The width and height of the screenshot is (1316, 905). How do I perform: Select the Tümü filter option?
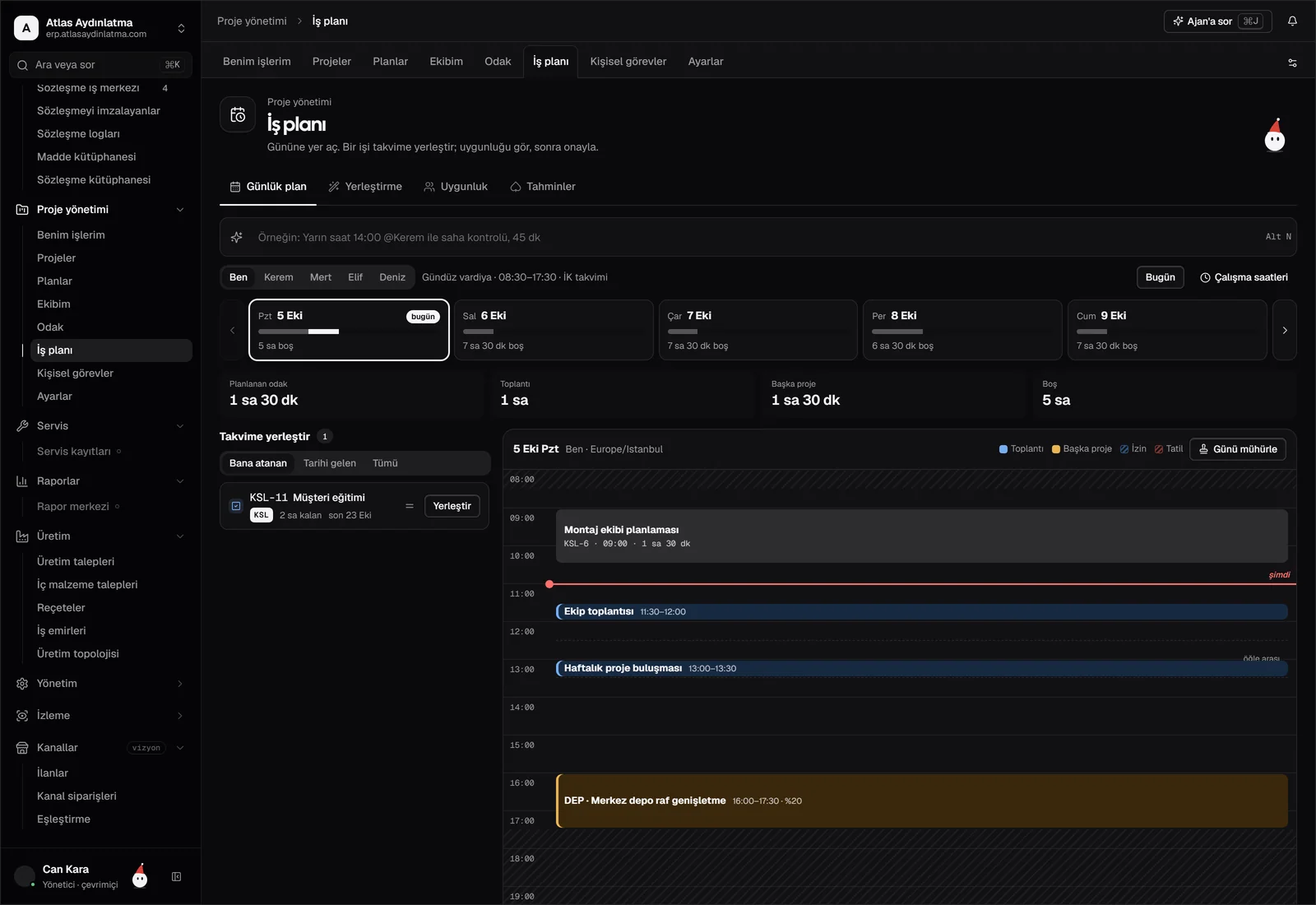click(385, 463)
